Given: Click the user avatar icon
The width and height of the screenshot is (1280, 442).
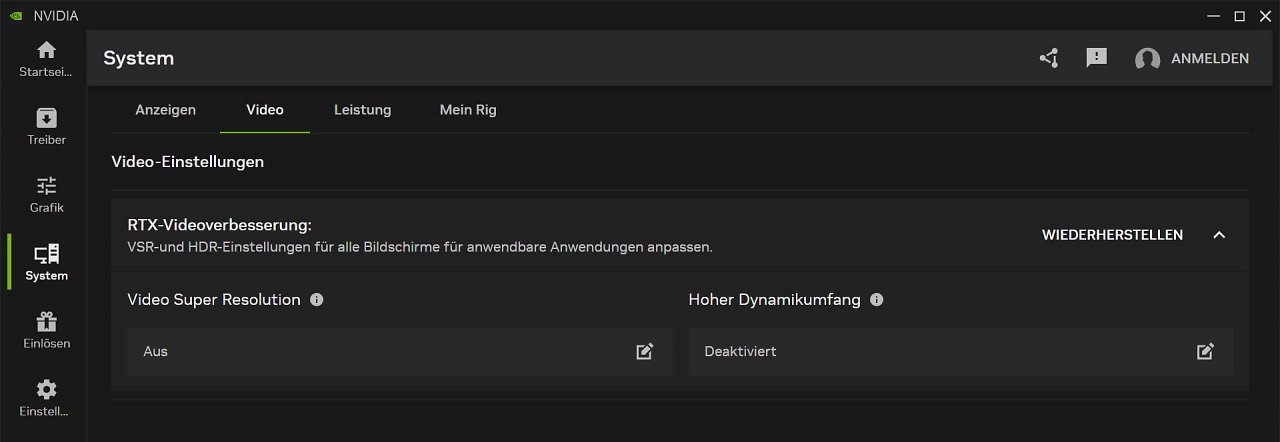Looking at the screenshot, I should [1147, 59].
